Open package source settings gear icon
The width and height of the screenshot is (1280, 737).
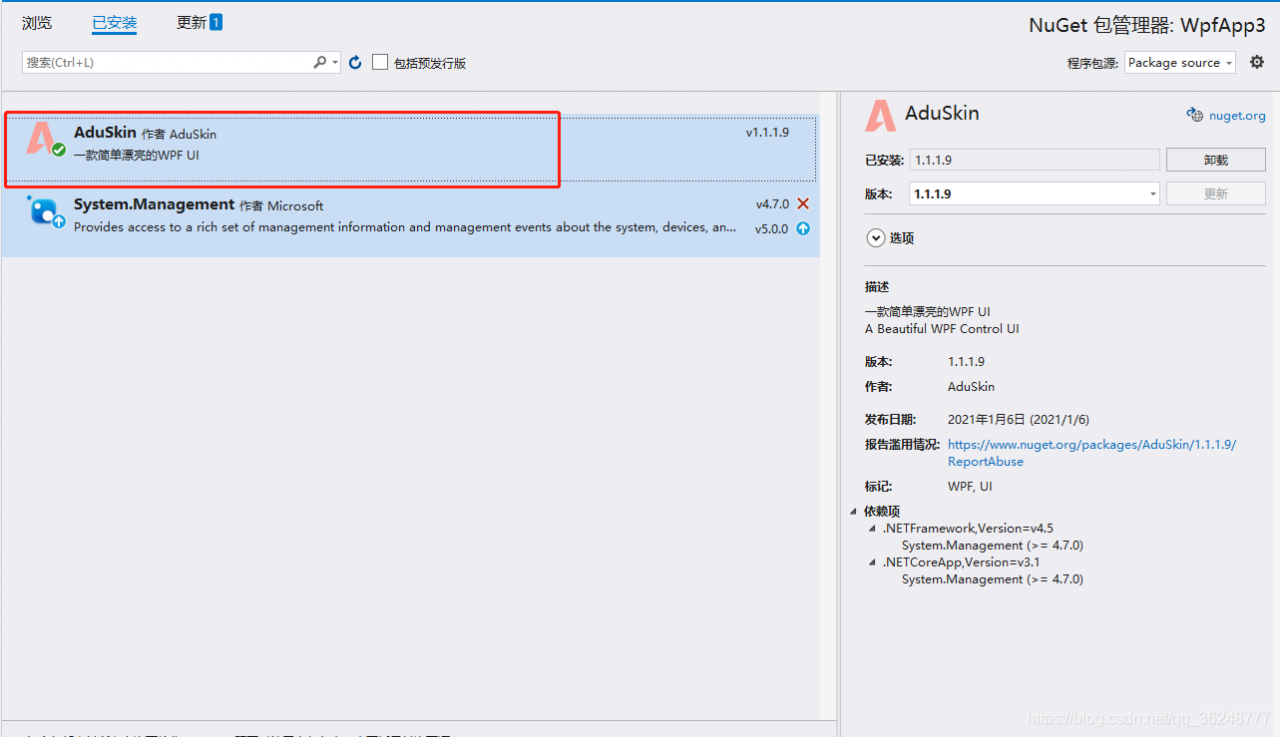pyautogui.click(x=1257, y=62)
